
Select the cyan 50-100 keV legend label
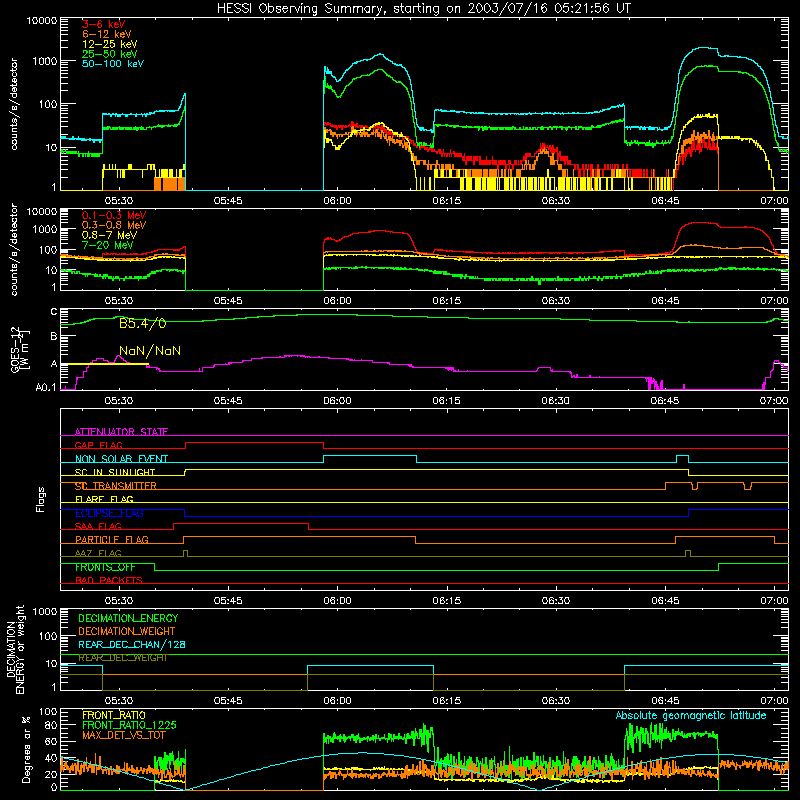[x=113, y=64]
